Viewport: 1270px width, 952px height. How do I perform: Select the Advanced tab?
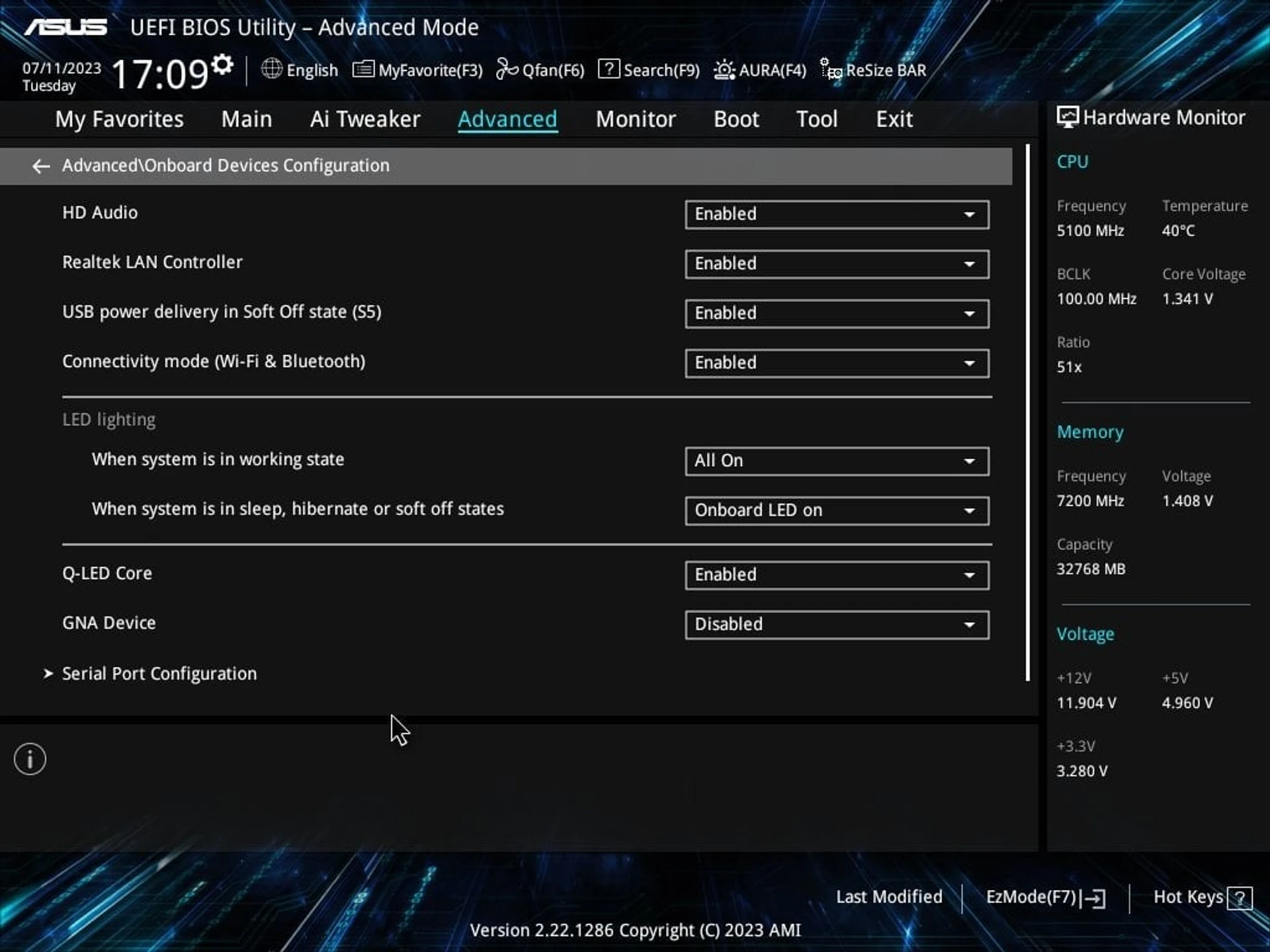click(507, 119)
